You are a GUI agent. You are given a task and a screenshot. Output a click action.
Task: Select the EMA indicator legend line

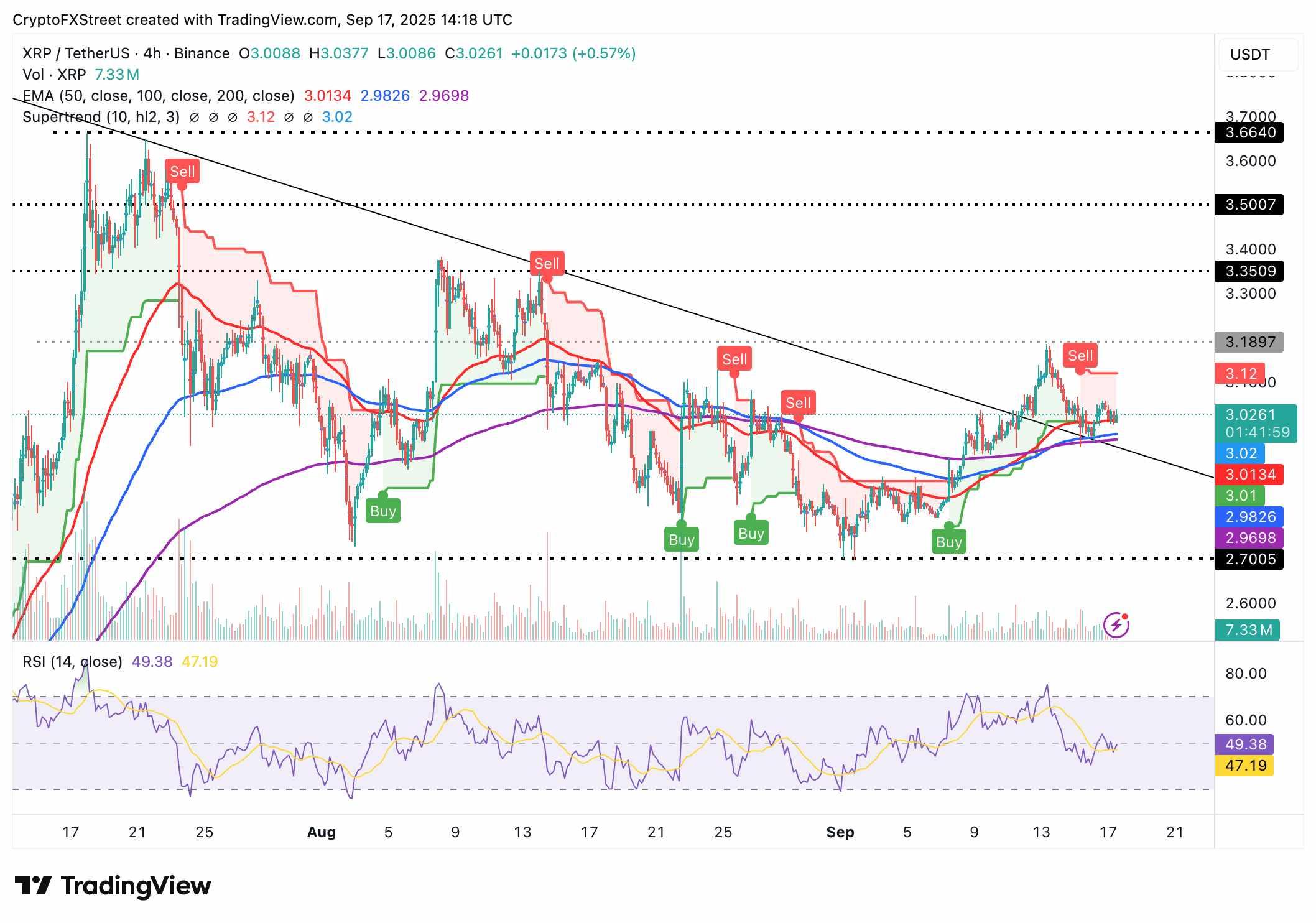[x=158, y=96]
